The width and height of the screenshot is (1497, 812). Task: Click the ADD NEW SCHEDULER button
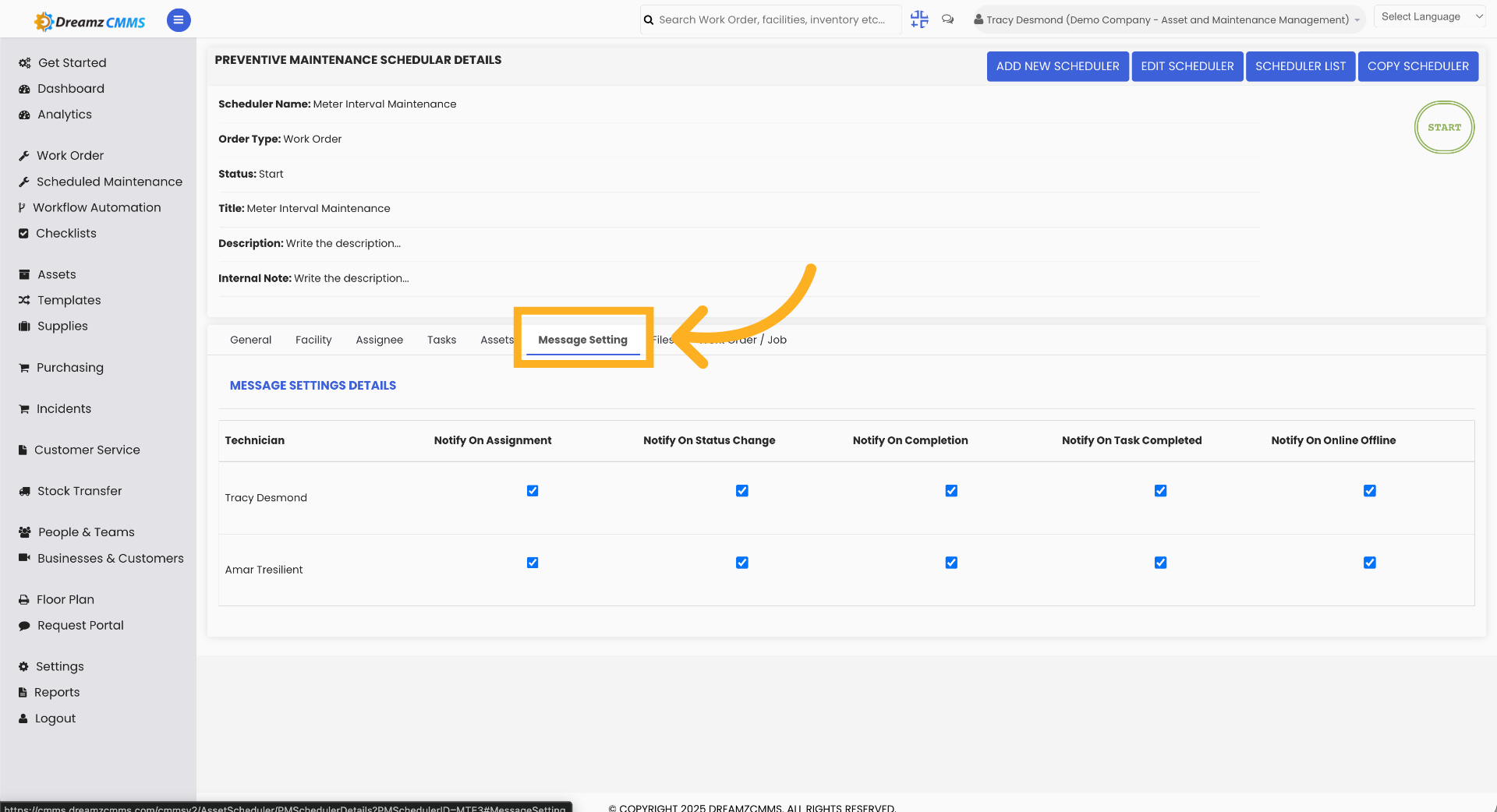tap(1058, 66)
